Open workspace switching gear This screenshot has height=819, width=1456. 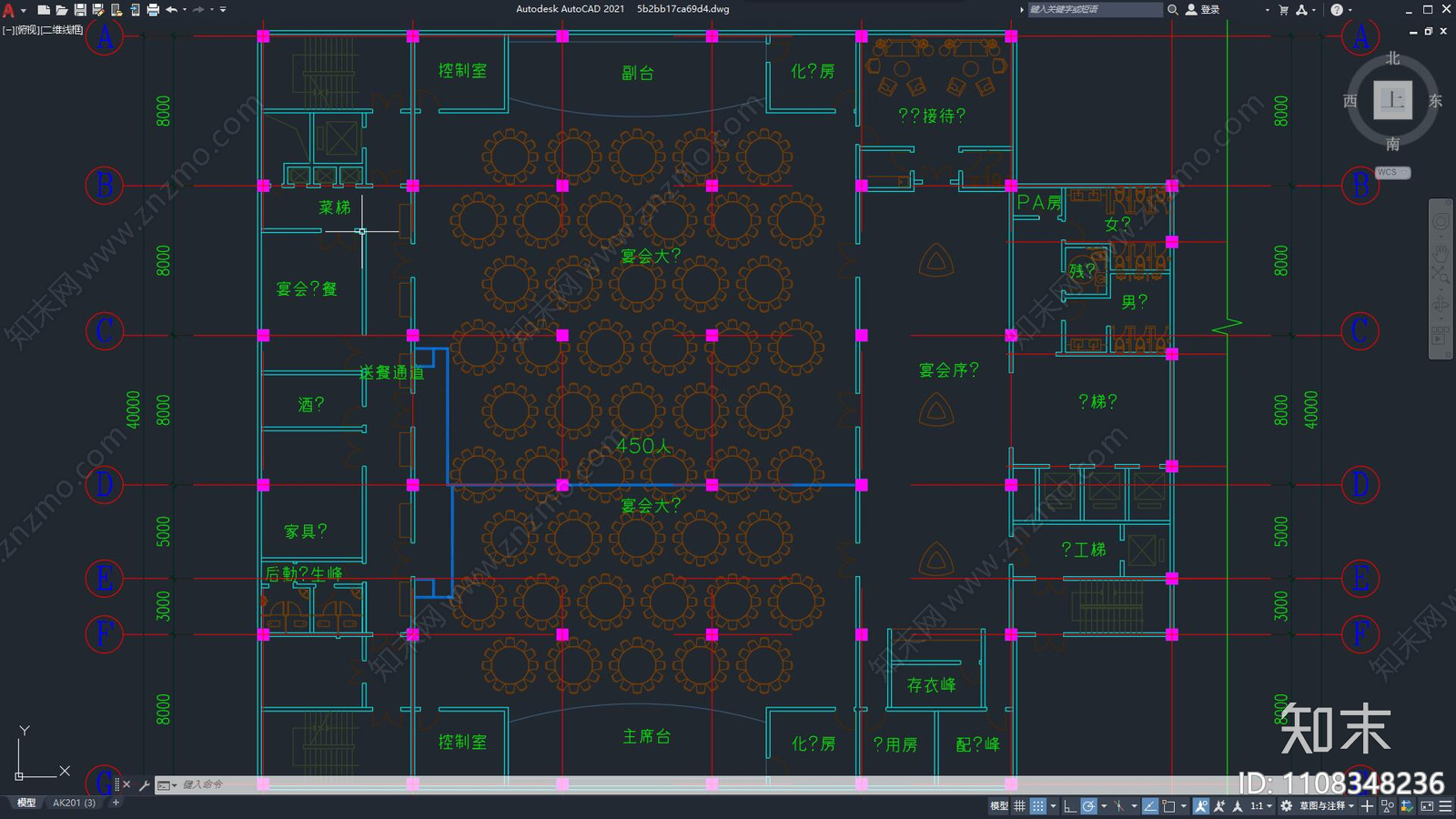tap(1286, 806)
